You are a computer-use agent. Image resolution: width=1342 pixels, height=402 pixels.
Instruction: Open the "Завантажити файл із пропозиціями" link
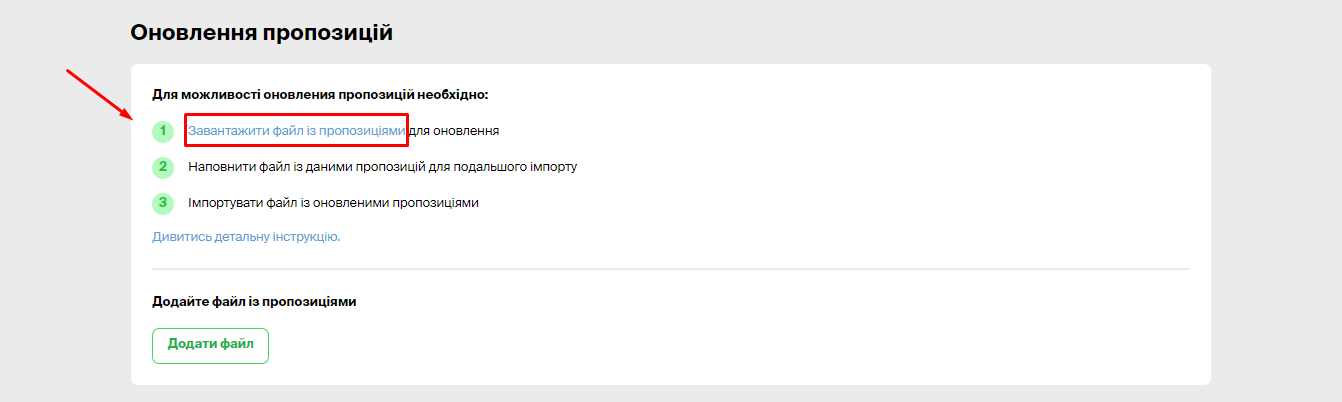pos(296,131)
